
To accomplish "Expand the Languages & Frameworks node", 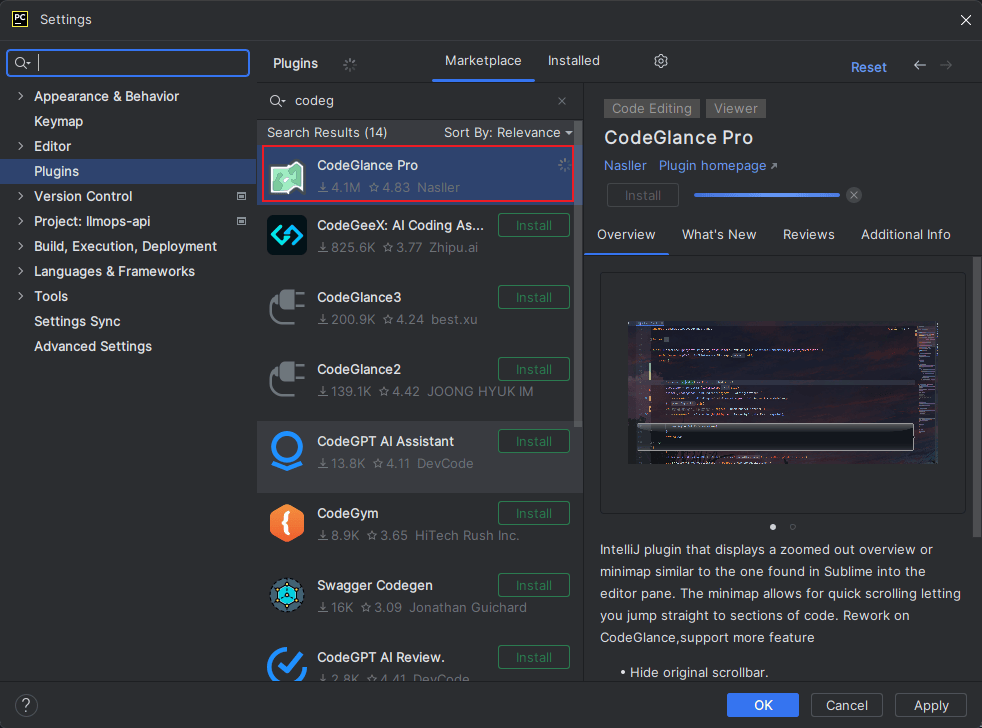I will pyautogui.click(x=21, y=272).
